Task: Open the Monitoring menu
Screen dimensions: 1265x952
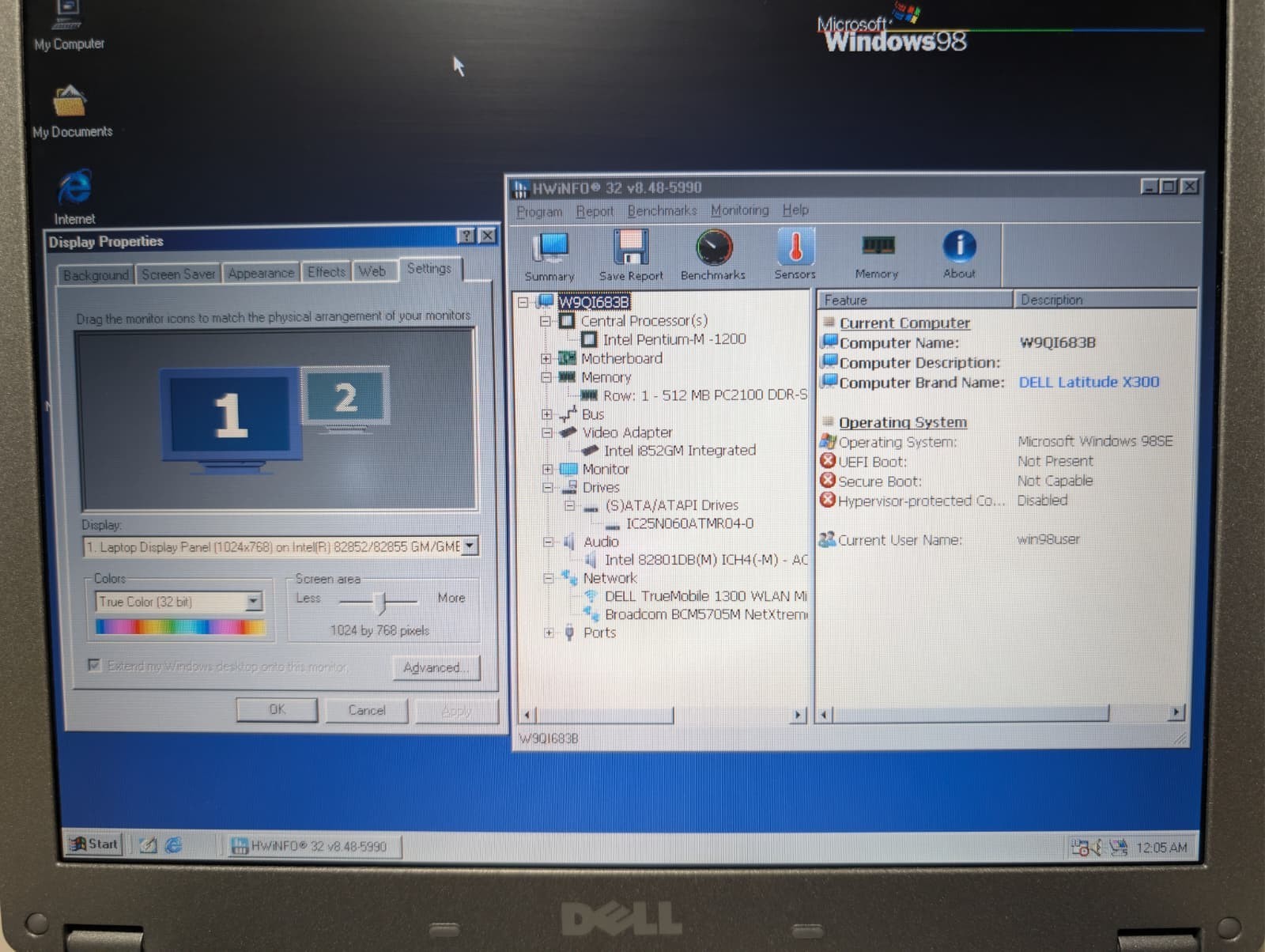Action: click(739, 210)
